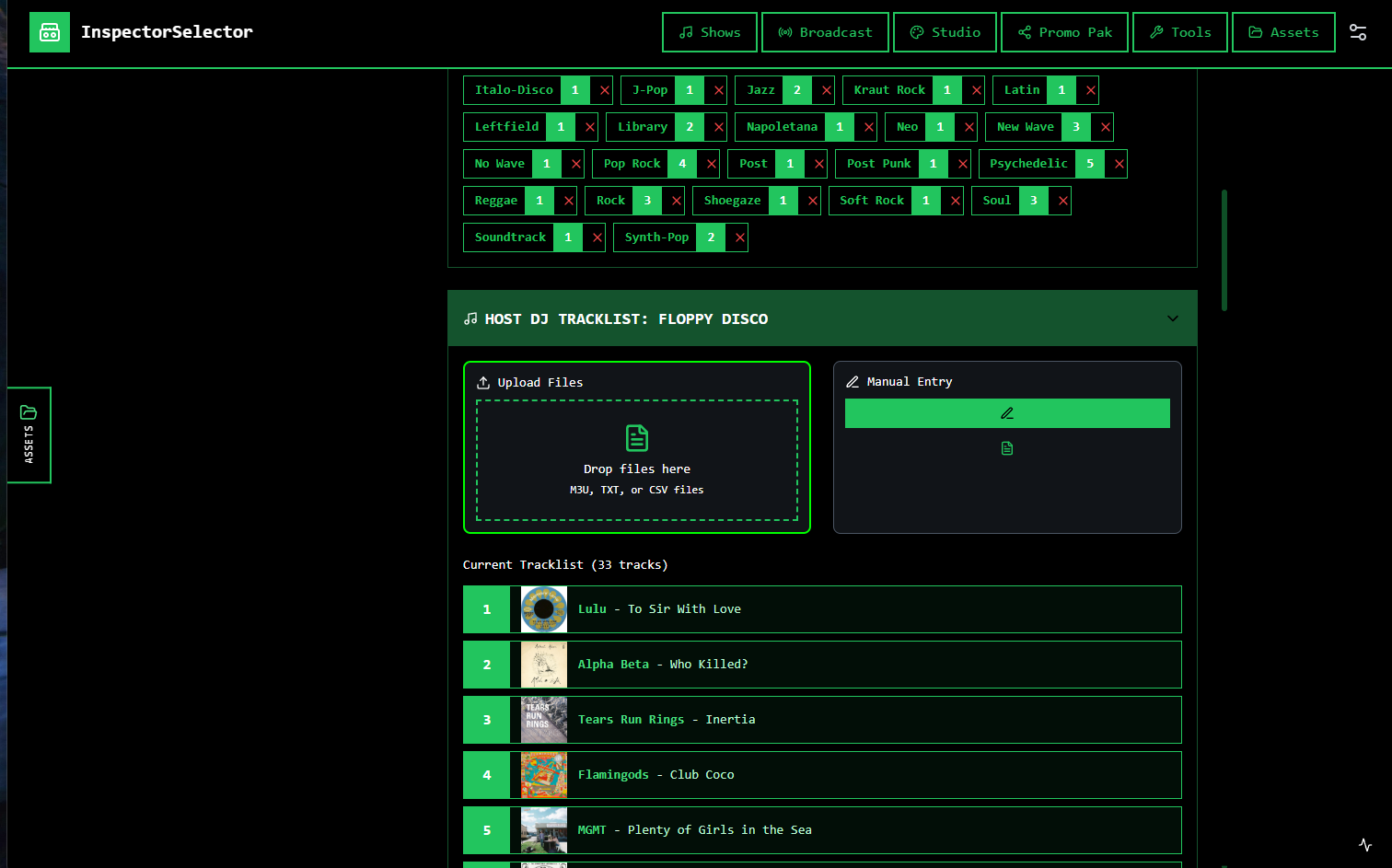The image size is (1392, 868).
Task: Click the Tools button in header
Action: 1179,32
